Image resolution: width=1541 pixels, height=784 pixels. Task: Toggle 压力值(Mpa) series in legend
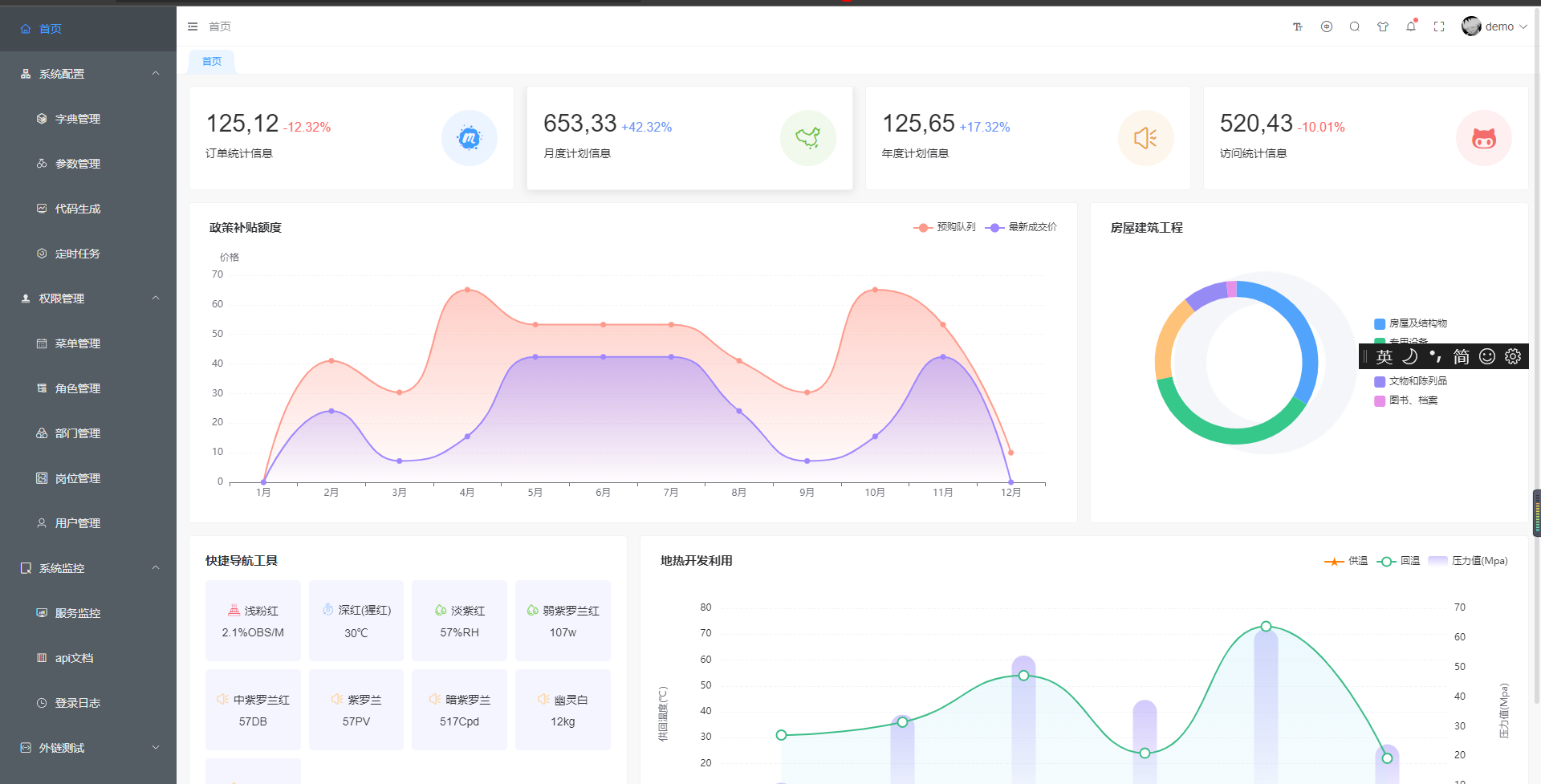coord(1468,561)
